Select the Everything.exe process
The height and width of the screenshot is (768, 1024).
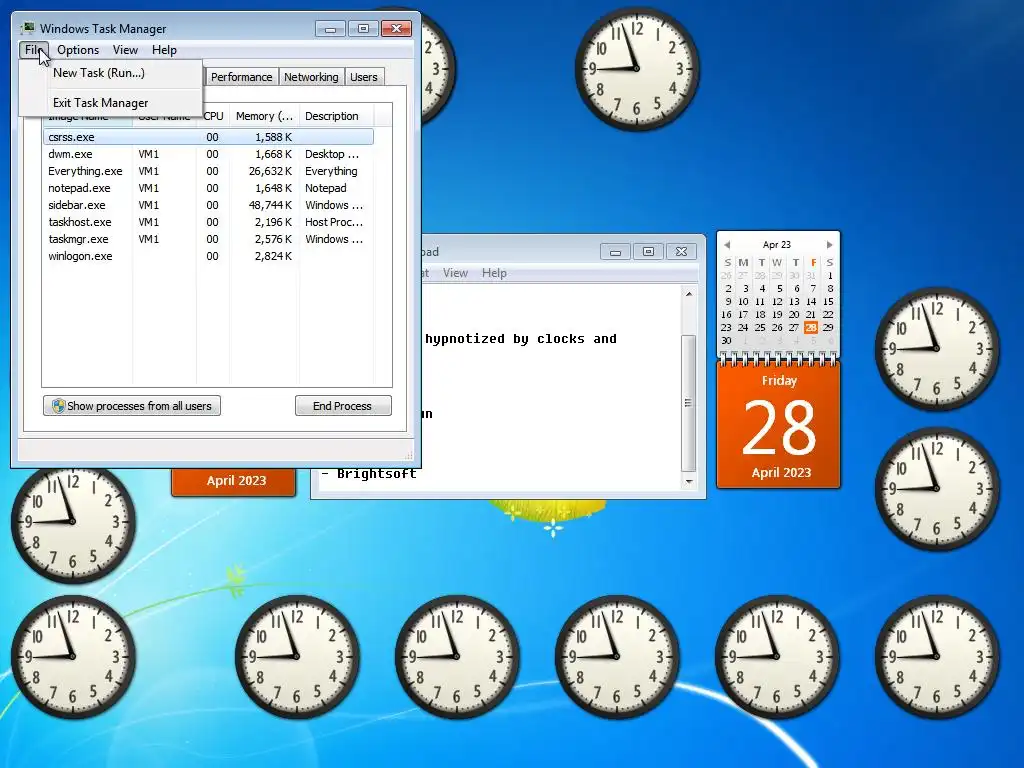tap(208, 171)
